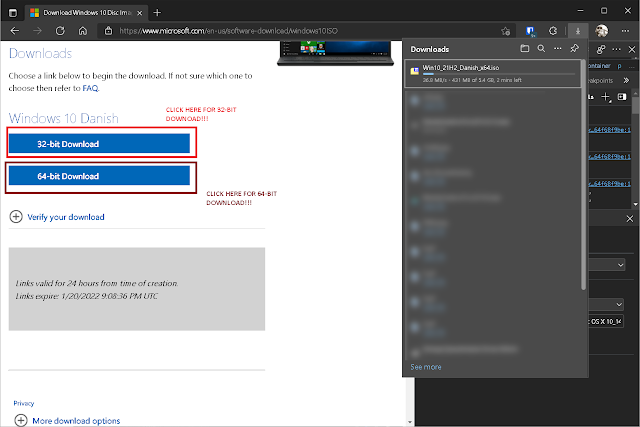Toggle DevTools computed sidebar pane icon
The height and width of the screenshot is (427, 640).
622,97
